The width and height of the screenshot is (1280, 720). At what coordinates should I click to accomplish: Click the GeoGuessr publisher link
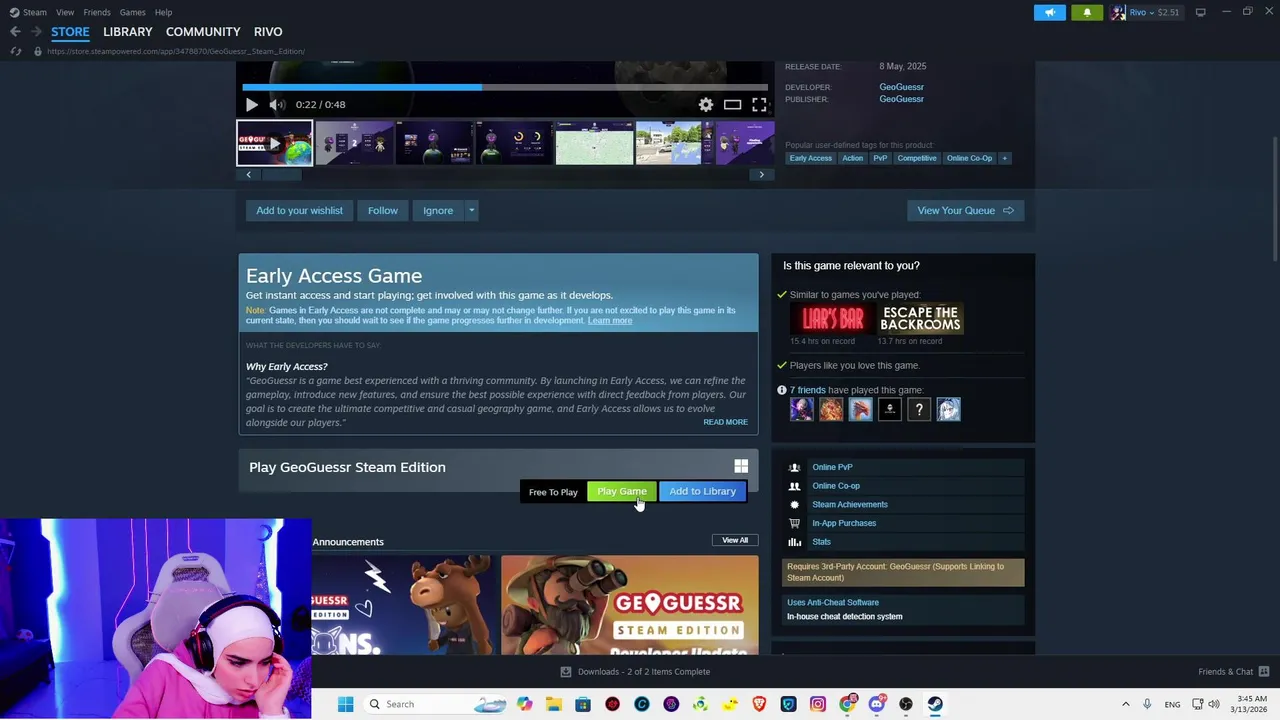click(901, 99)
